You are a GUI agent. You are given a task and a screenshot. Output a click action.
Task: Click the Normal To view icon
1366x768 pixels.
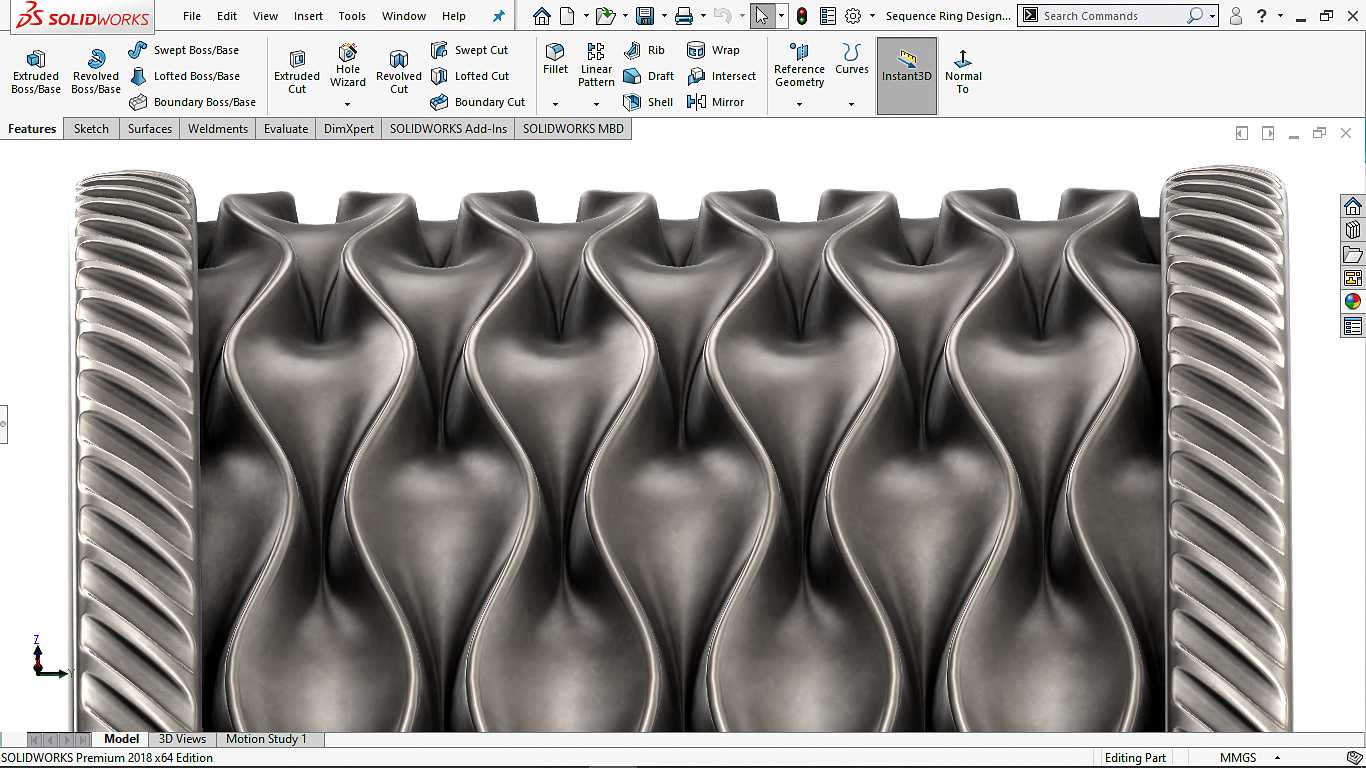(963, 72)
